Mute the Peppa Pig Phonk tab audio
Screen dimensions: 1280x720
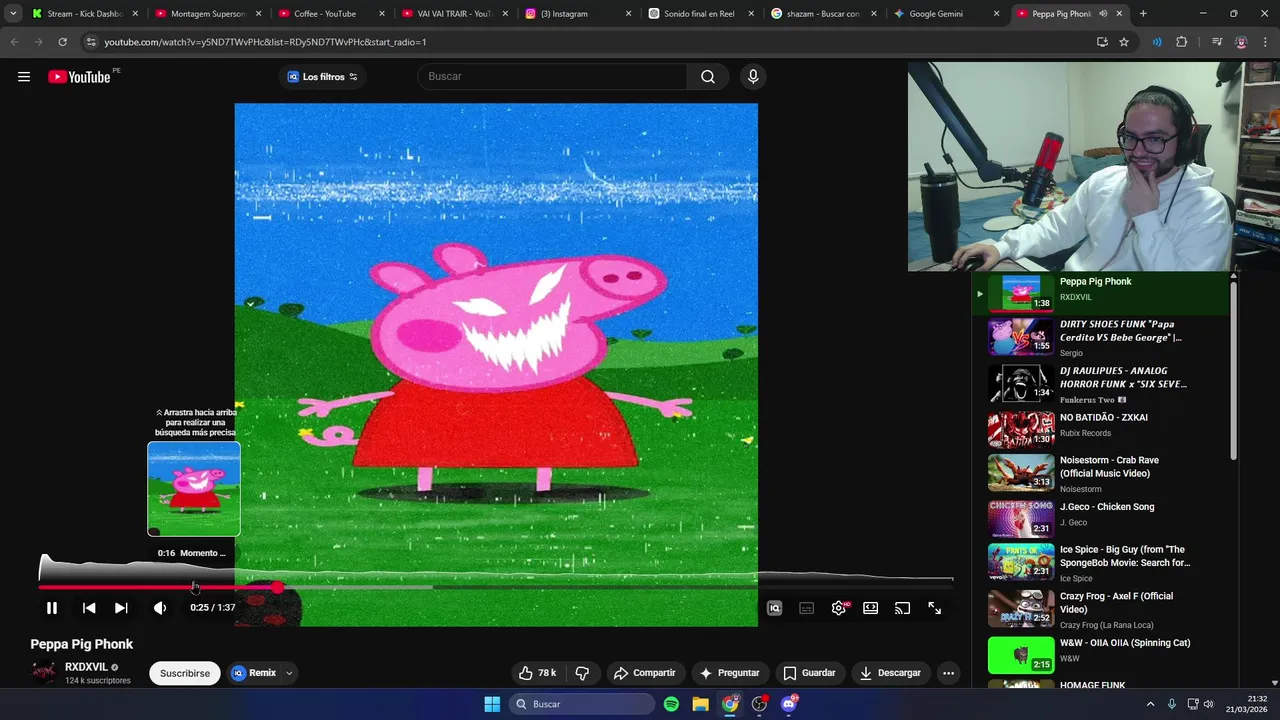tap(1103, 14)
